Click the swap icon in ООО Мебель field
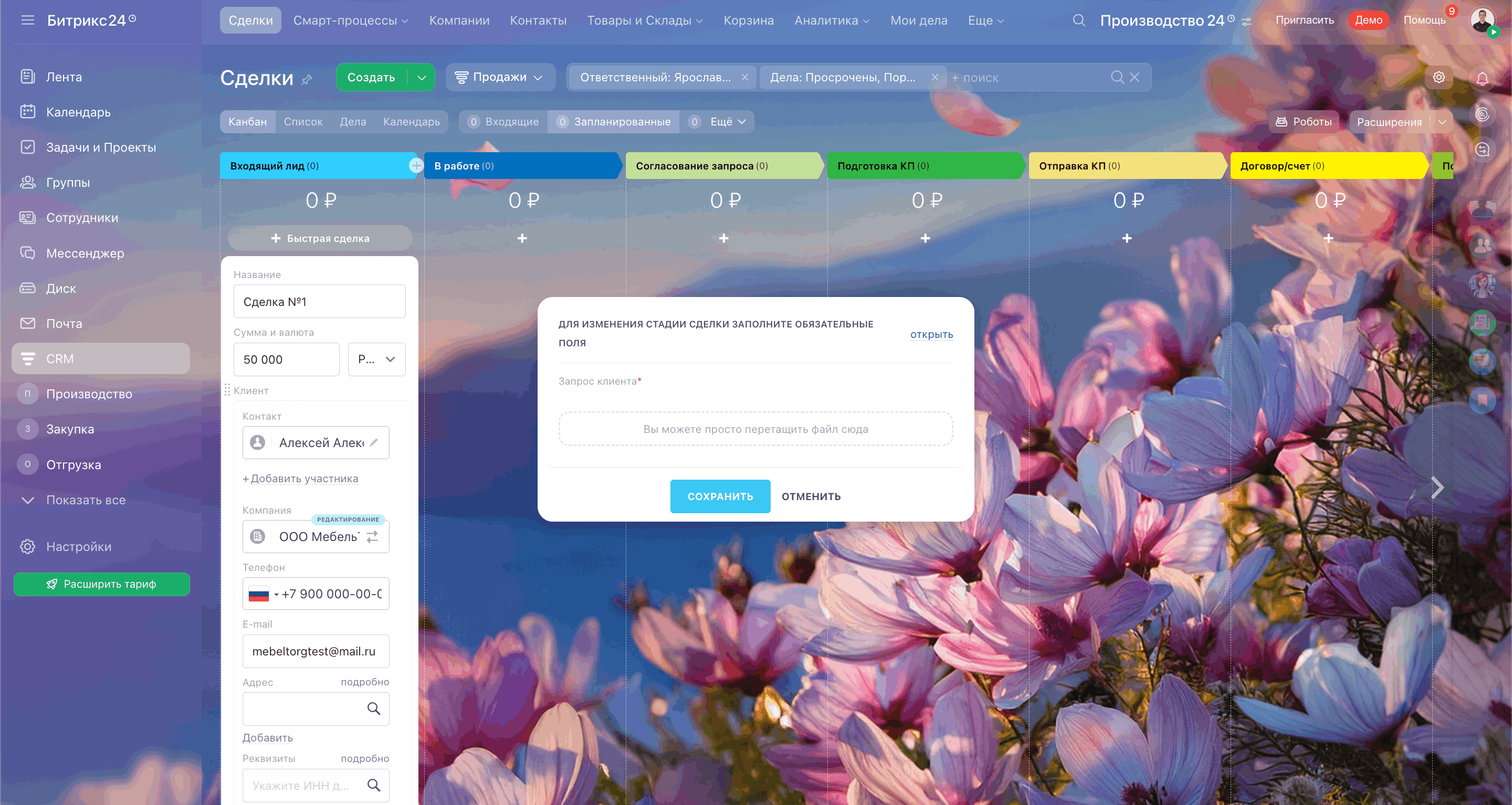The height and width of the screenshot is (805, 1512). click(x=372, y=536)
